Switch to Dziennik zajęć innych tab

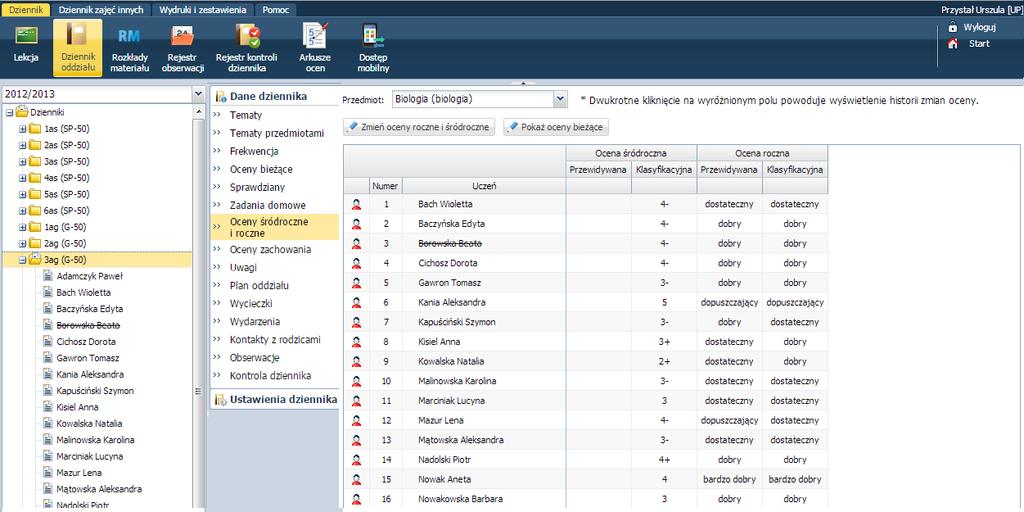(x=101, y=10)
